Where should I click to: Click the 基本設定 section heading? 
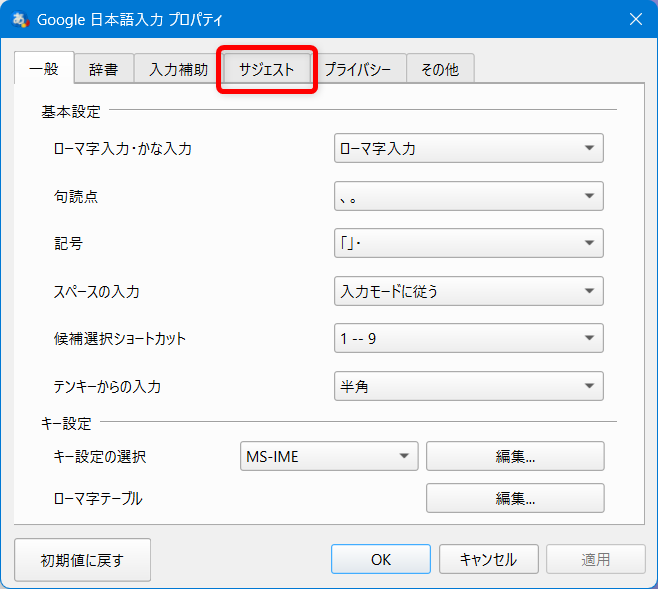tap(71, 112)
